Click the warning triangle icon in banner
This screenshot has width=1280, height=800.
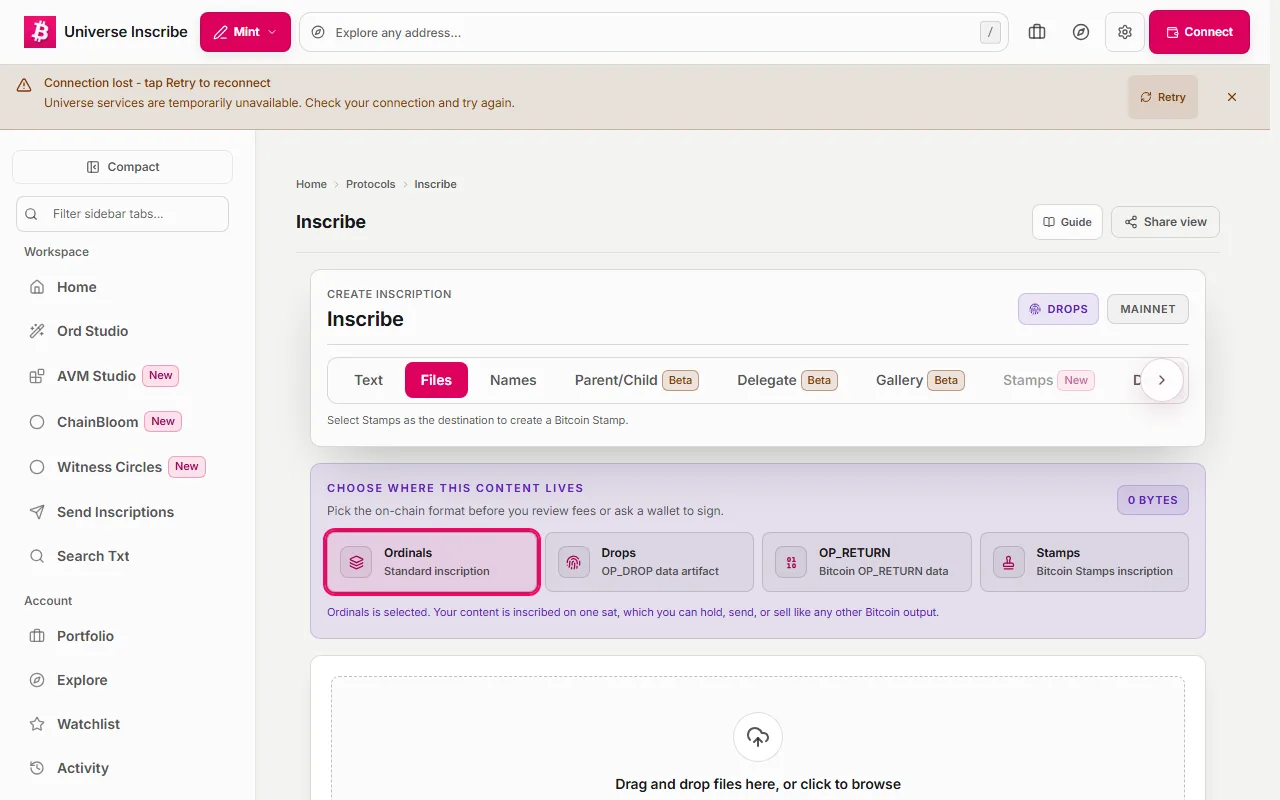click(x=24, y=85)
